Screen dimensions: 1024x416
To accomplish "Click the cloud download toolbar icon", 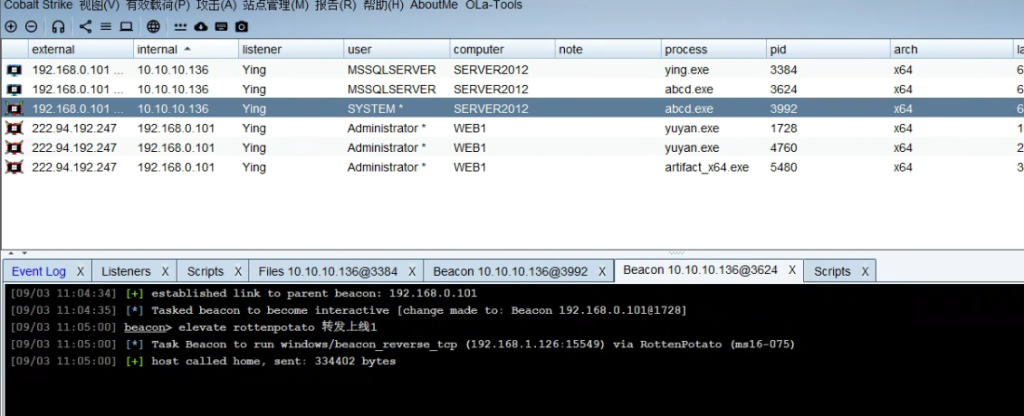I will tap(201, 27).
